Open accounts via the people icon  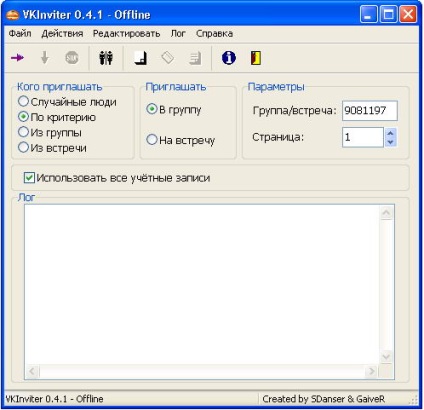[x=106, y=58]
